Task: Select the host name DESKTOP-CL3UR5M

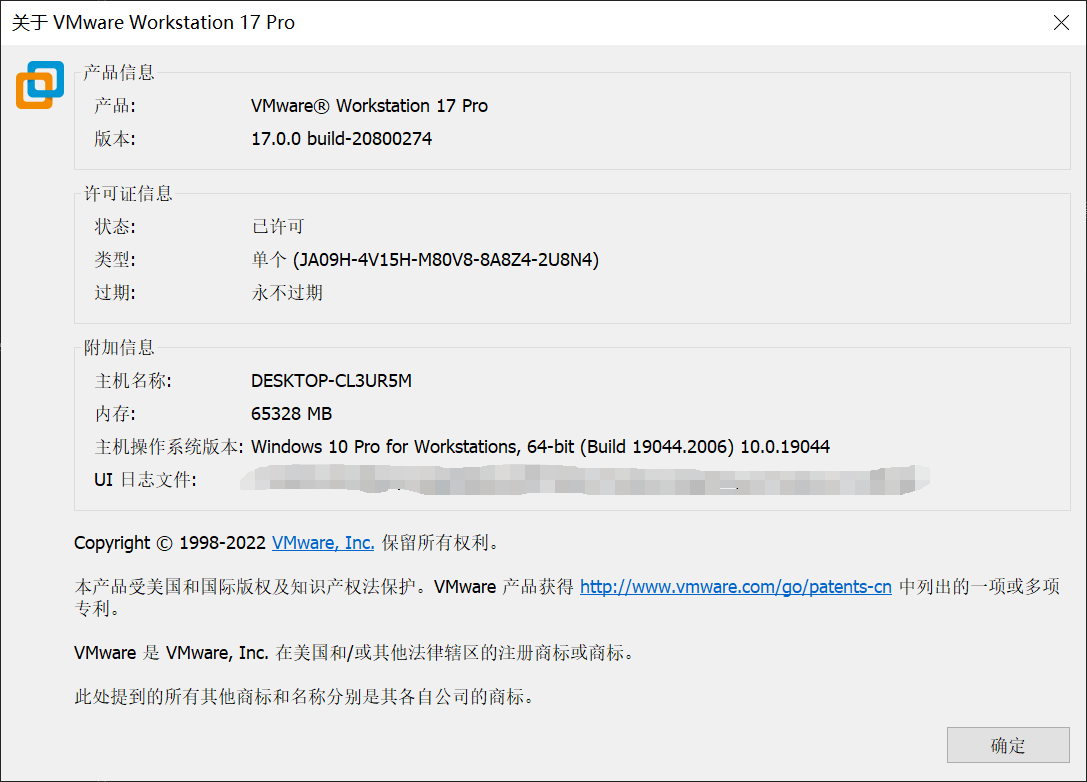Action: [331, 381]
